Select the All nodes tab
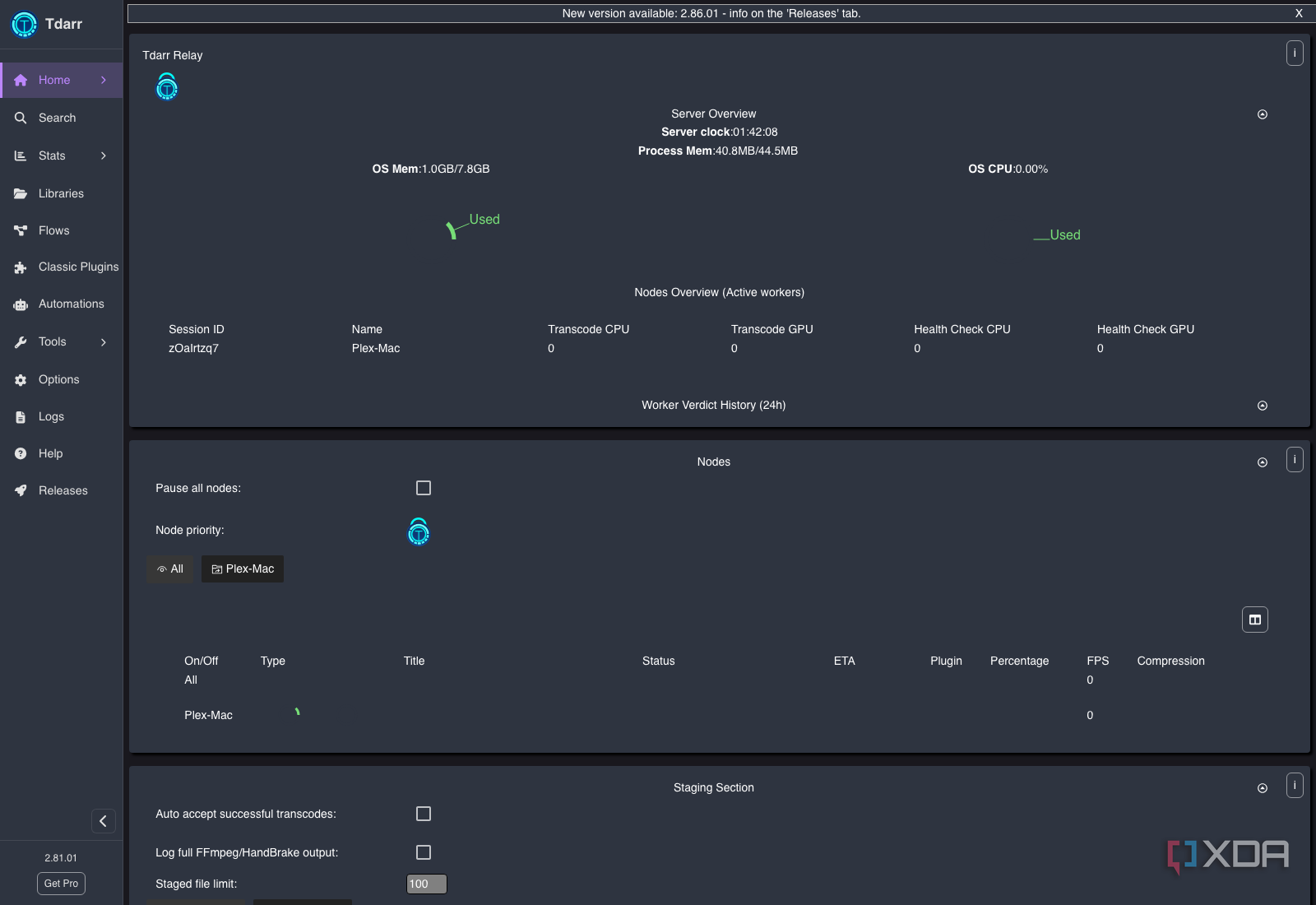The height and width of the screenshot is (905, 1316). coord(169,569)
